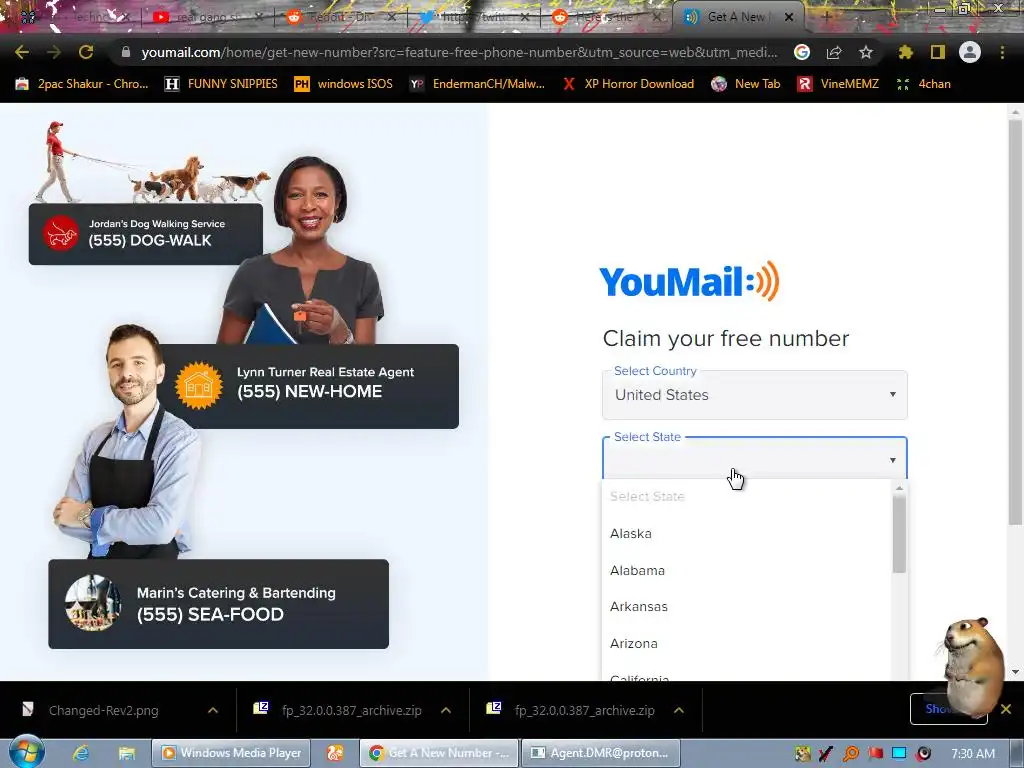Switch to the second Reddit 'Here is the' tab
Image resolution: width=1024 pixels, height=768 pixels.
coord(609,17)
